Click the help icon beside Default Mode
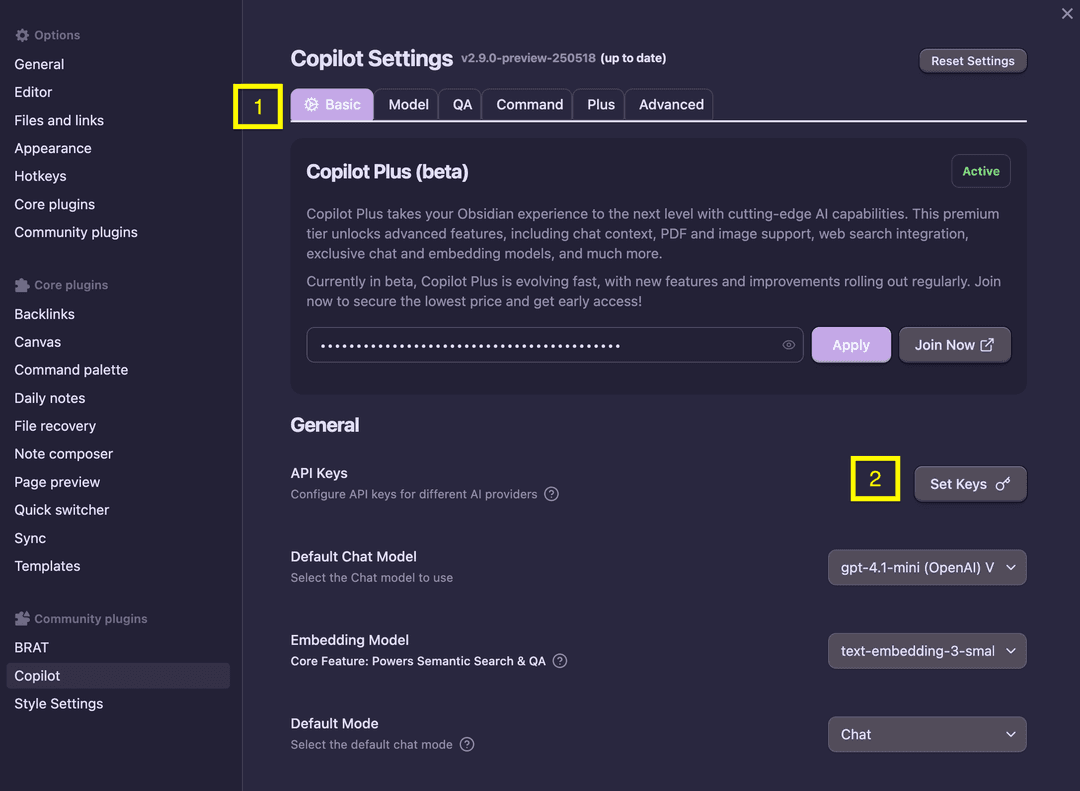 (x=466, y=744)
